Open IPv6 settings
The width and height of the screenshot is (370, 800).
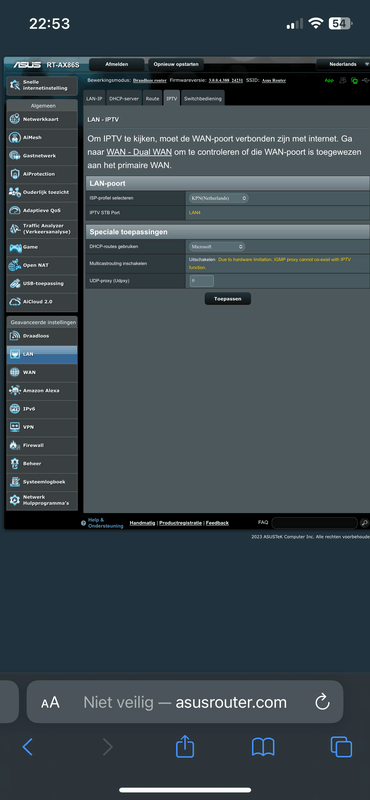coord(42,409)
